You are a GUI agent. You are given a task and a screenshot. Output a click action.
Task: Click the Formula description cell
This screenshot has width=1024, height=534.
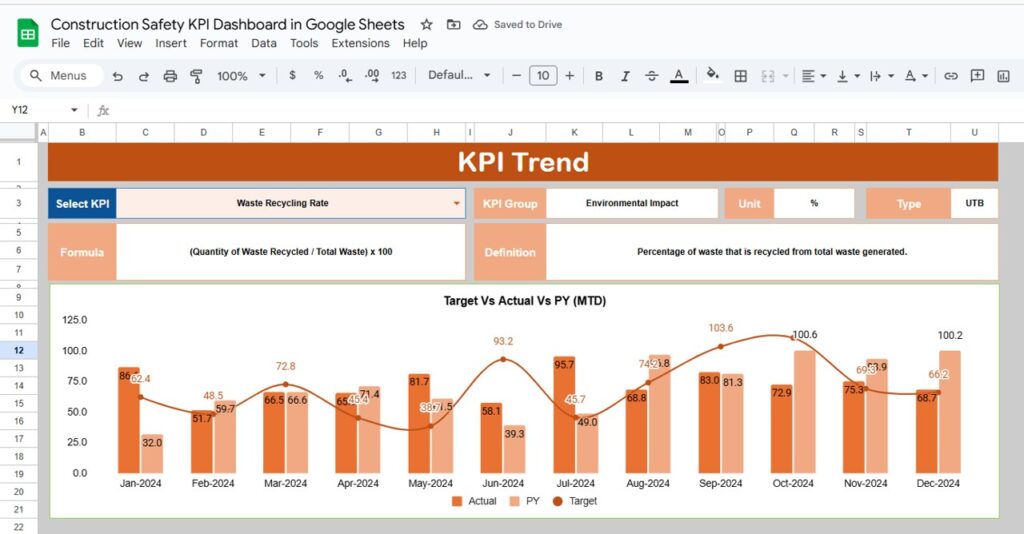click(x=291, y=252)
